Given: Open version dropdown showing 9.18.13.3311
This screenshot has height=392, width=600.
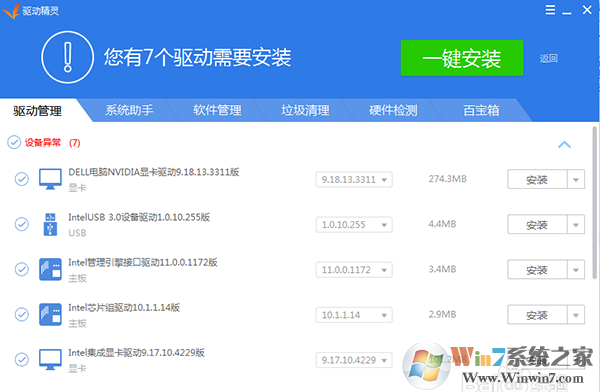Looking at the screenshot, I should [x=354, y=179].
